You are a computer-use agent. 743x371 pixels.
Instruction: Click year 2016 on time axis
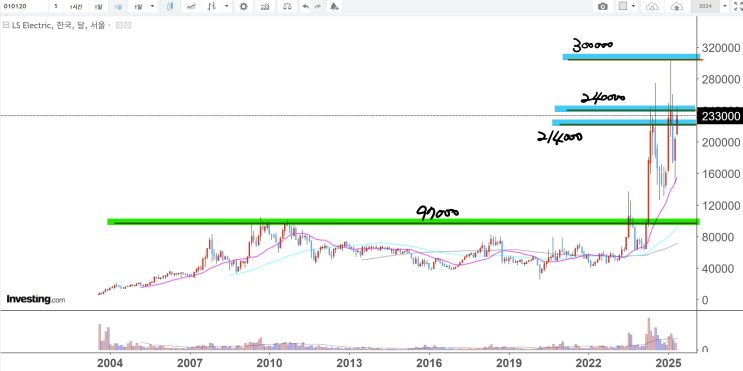pyautogui.click(x=429, y=362)
